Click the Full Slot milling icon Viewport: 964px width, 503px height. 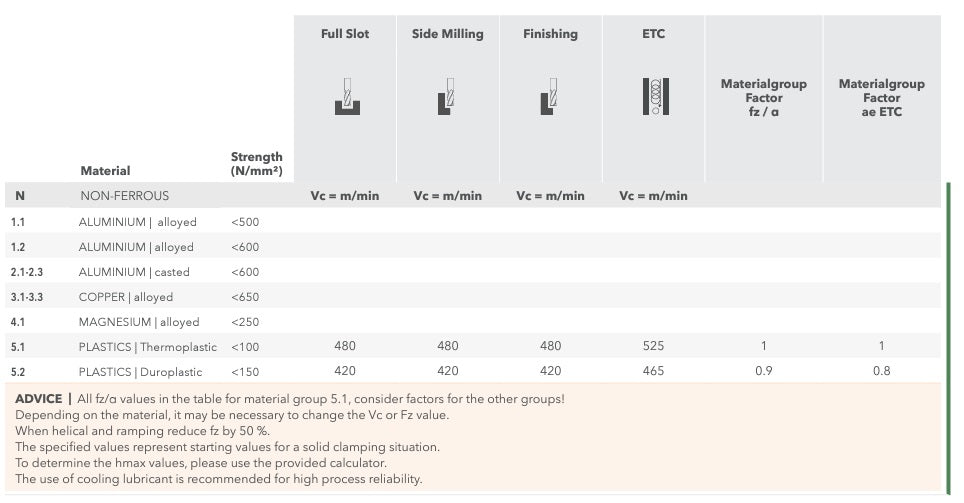pyautogui.click(x=347, y=97)
